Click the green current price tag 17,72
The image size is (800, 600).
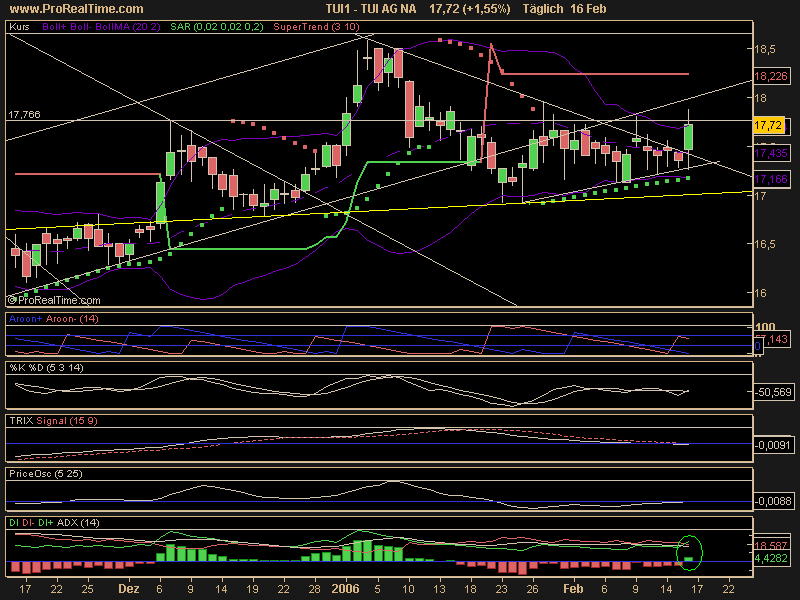pos(767,125)
